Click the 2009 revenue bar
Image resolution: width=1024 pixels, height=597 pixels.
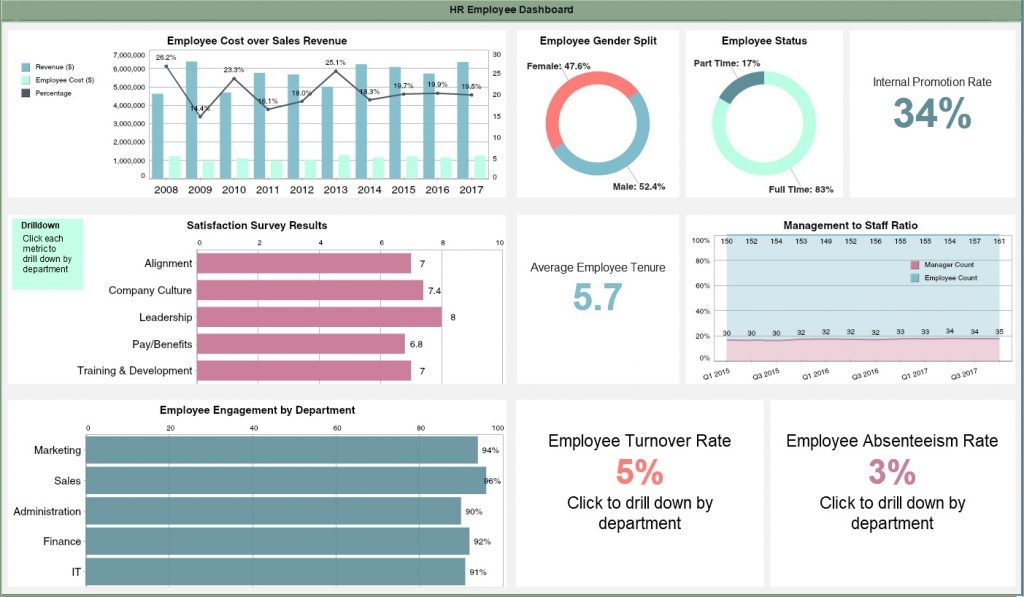pos(191,120)
